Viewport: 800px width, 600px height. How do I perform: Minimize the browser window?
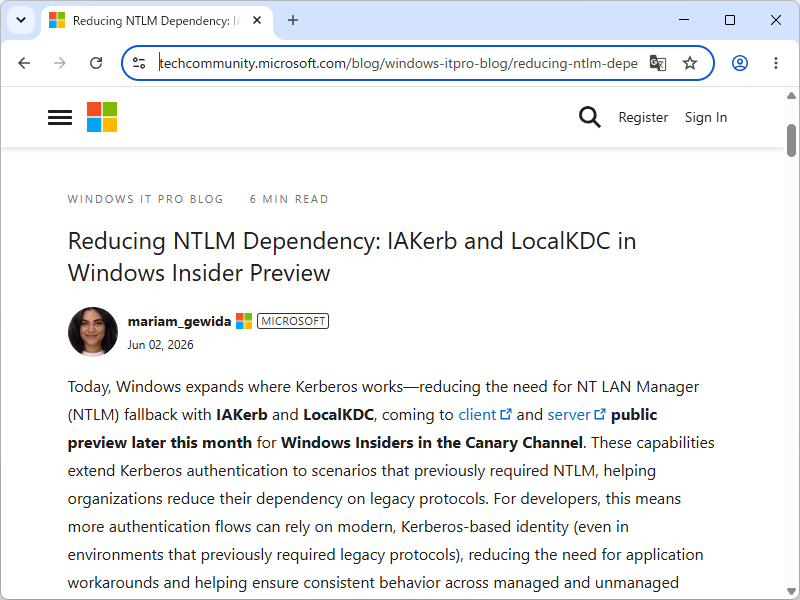coord(684,20)
